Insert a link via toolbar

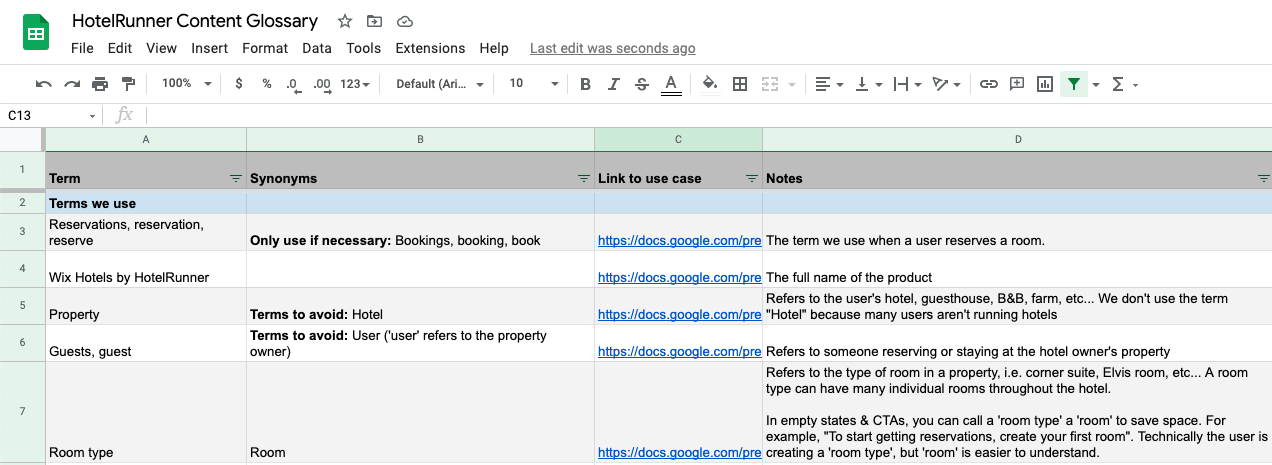pyautogui.click(x=989, y=84)
